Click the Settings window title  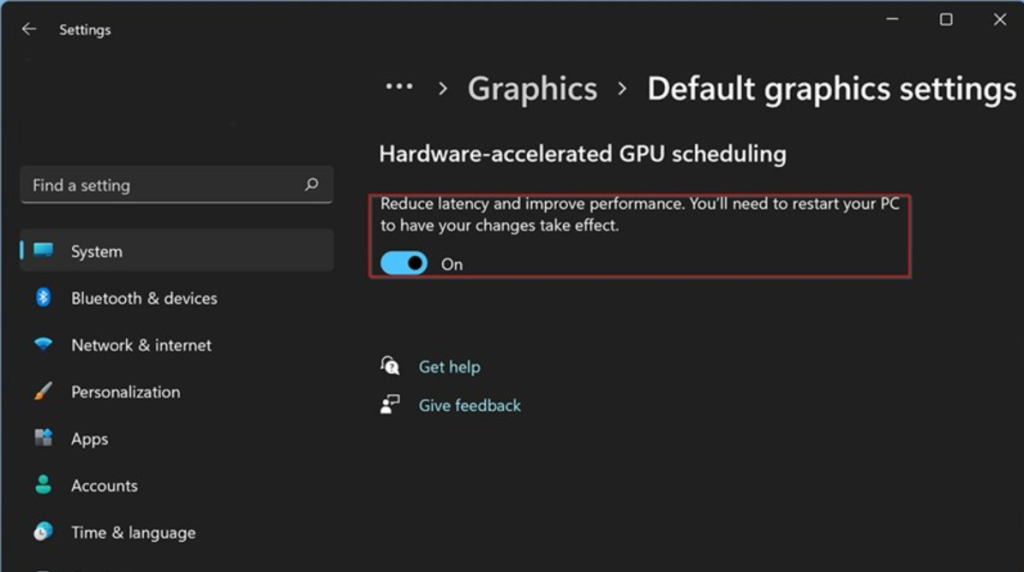[x=85, y=29]
